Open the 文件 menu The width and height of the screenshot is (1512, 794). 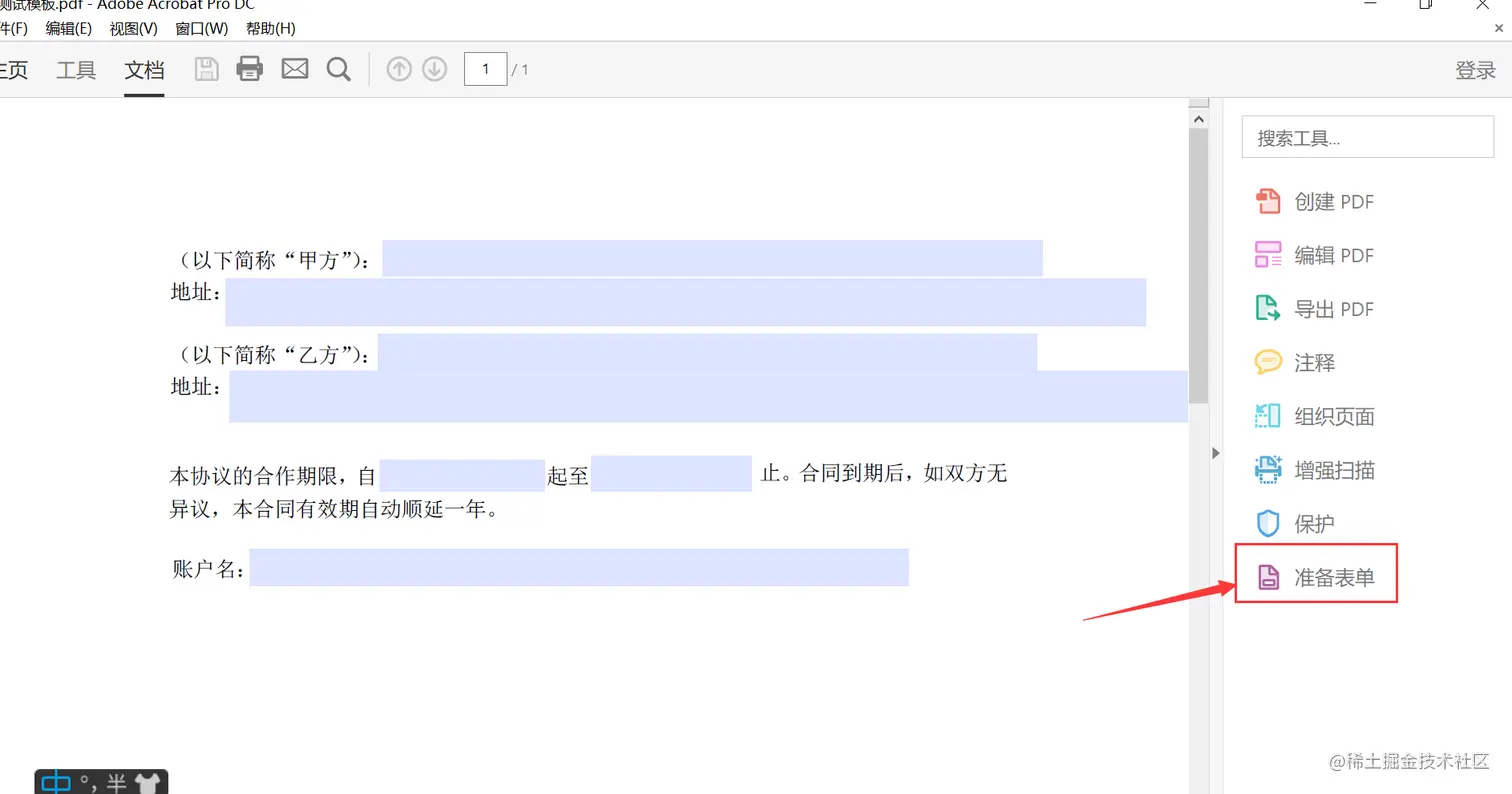(13, 28)
